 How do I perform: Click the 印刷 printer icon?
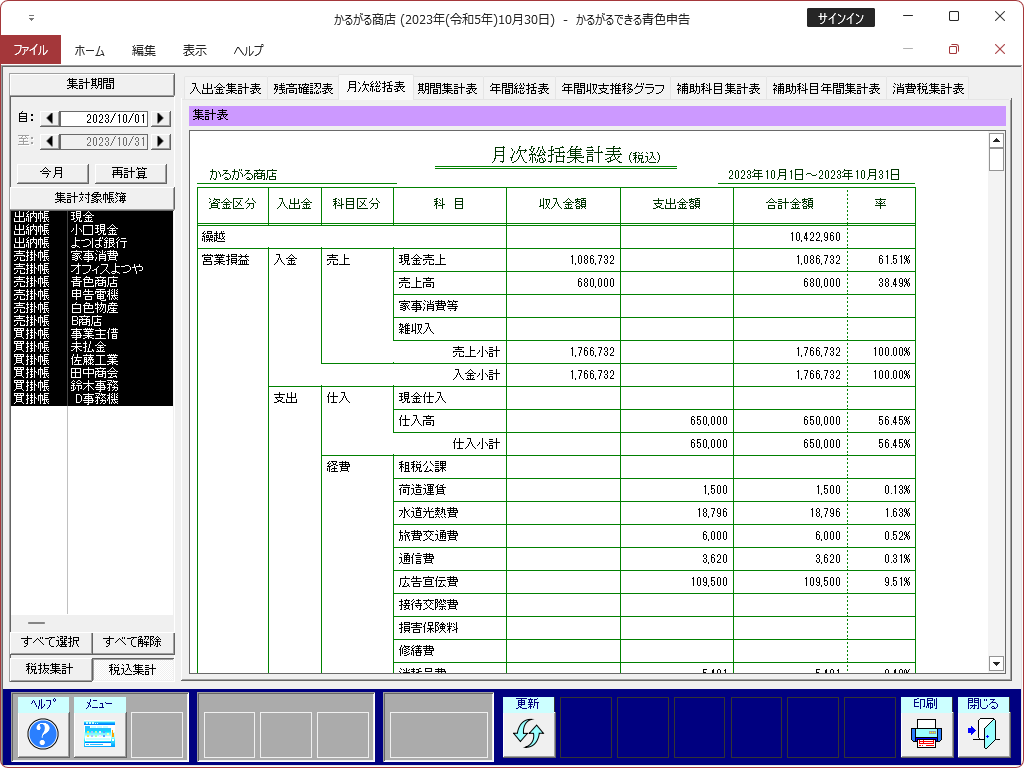coord(926,733)
